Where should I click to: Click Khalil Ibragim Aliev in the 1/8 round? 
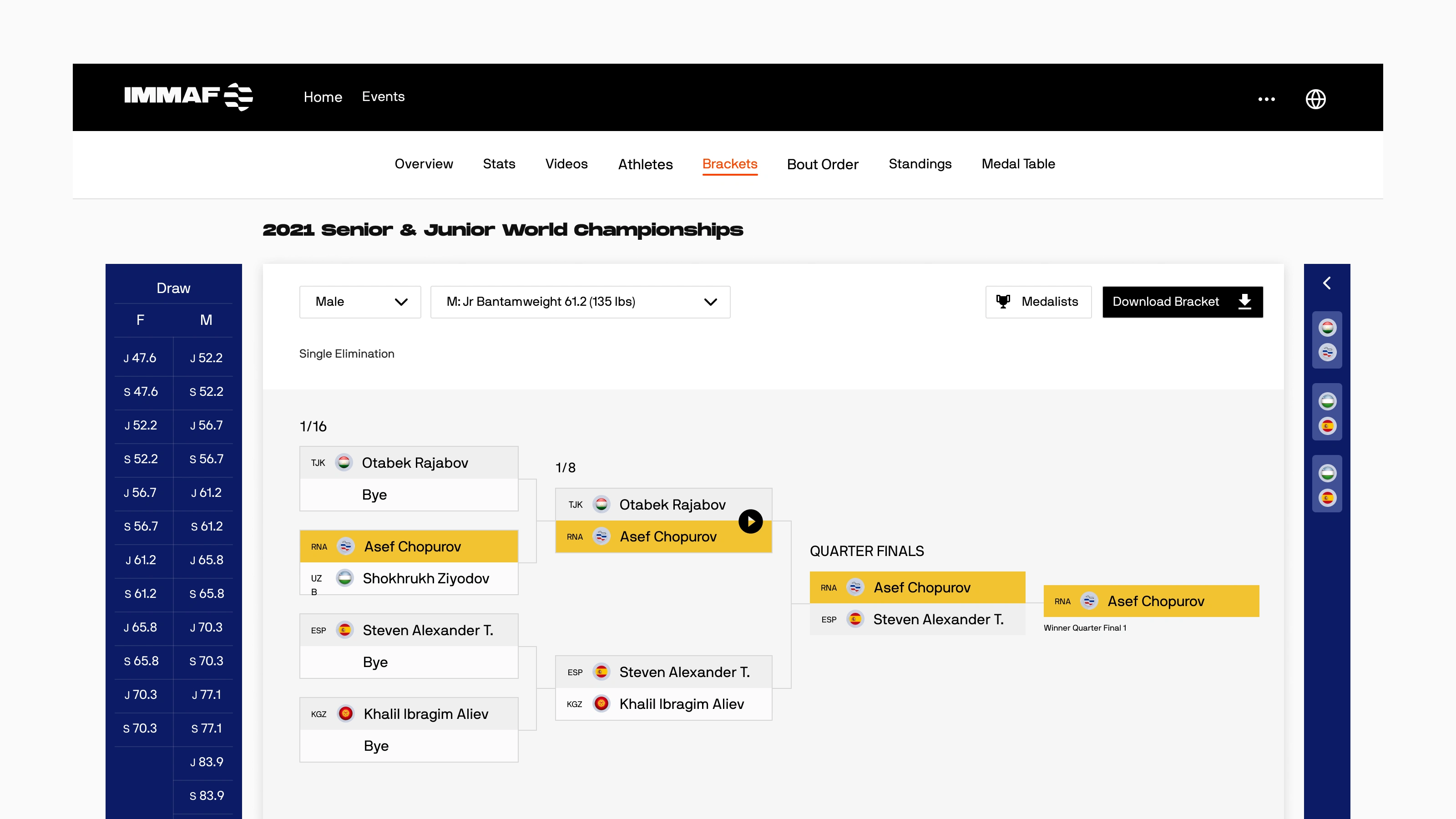pos(681,704)
